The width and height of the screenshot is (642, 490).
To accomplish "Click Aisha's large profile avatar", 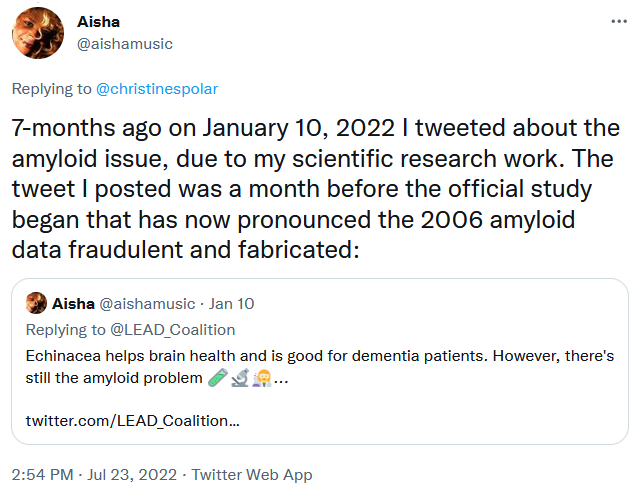I will [x=38, y=33].
